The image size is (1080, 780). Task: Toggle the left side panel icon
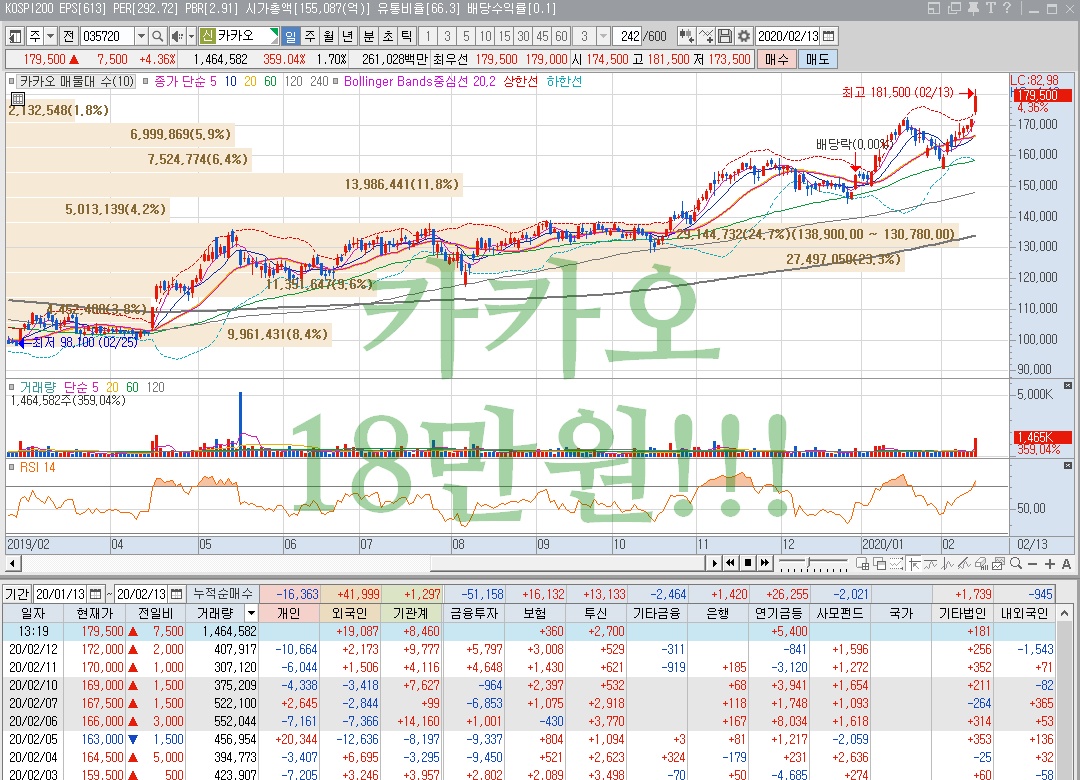(x=14, y=37)
